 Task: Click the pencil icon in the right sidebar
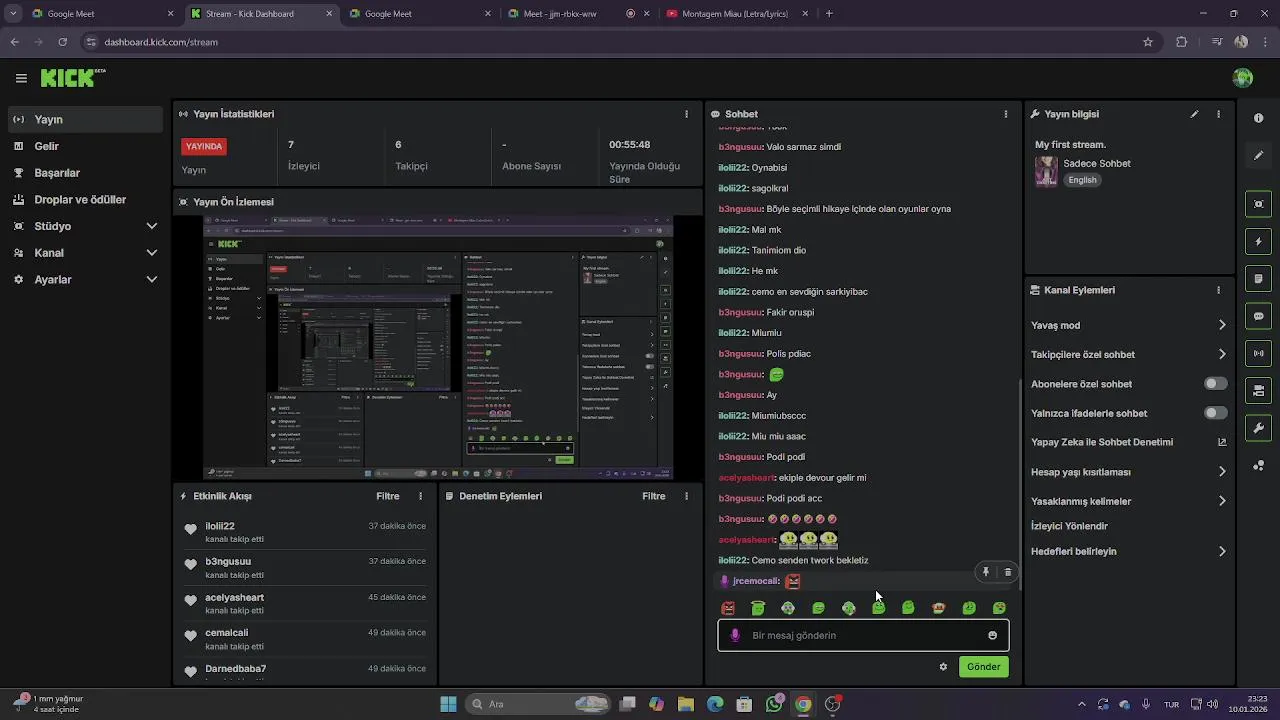tap(1258, 156)
